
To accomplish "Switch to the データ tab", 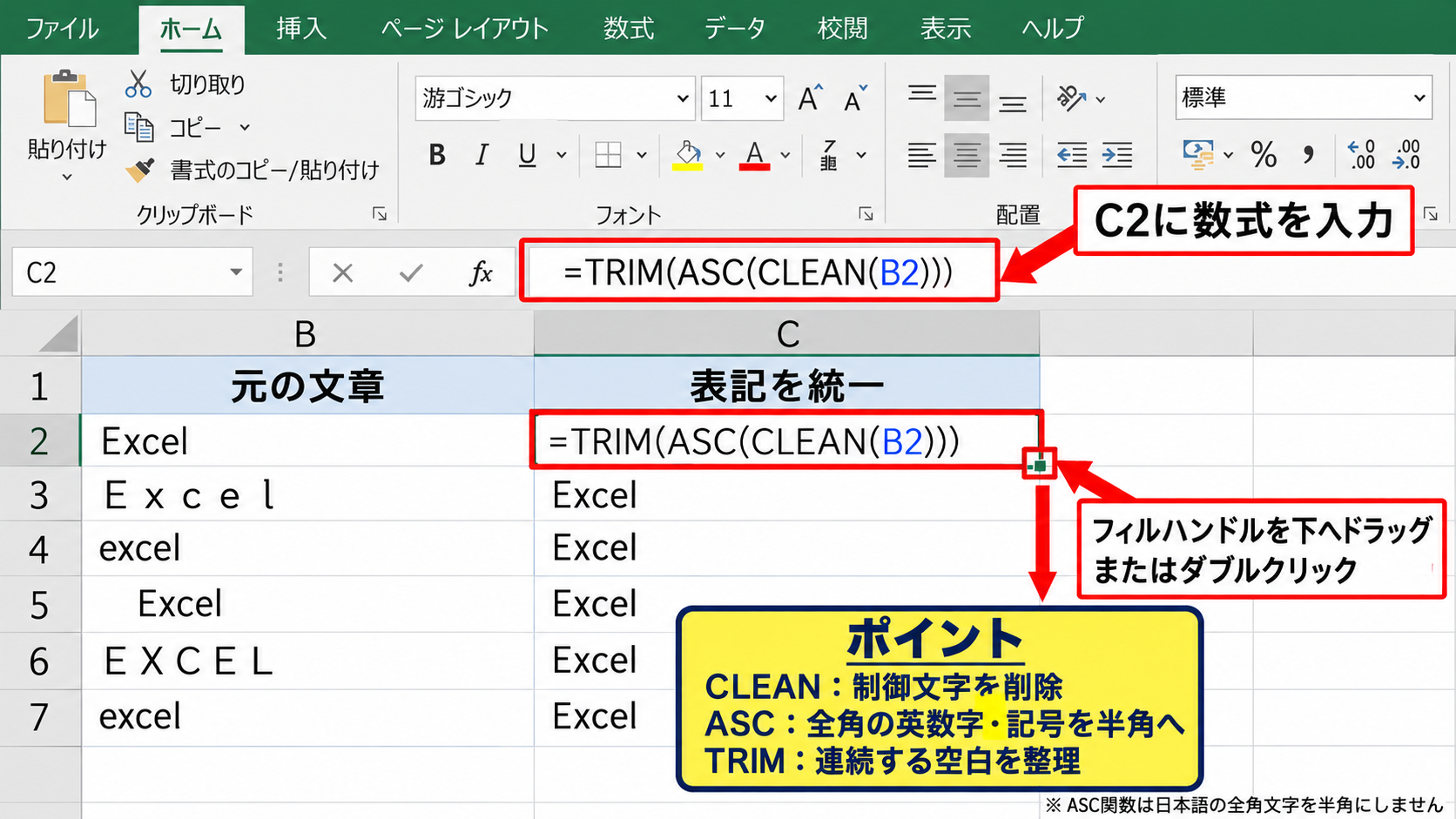I will tap(735, 28).
